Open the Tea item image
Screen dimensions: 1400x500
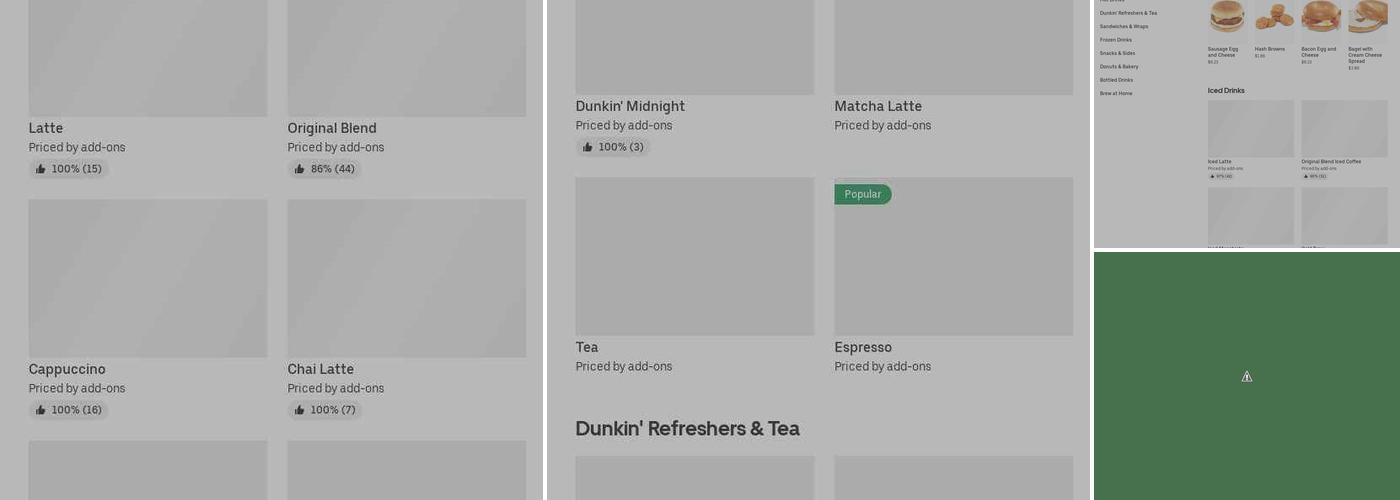(695, 256)
